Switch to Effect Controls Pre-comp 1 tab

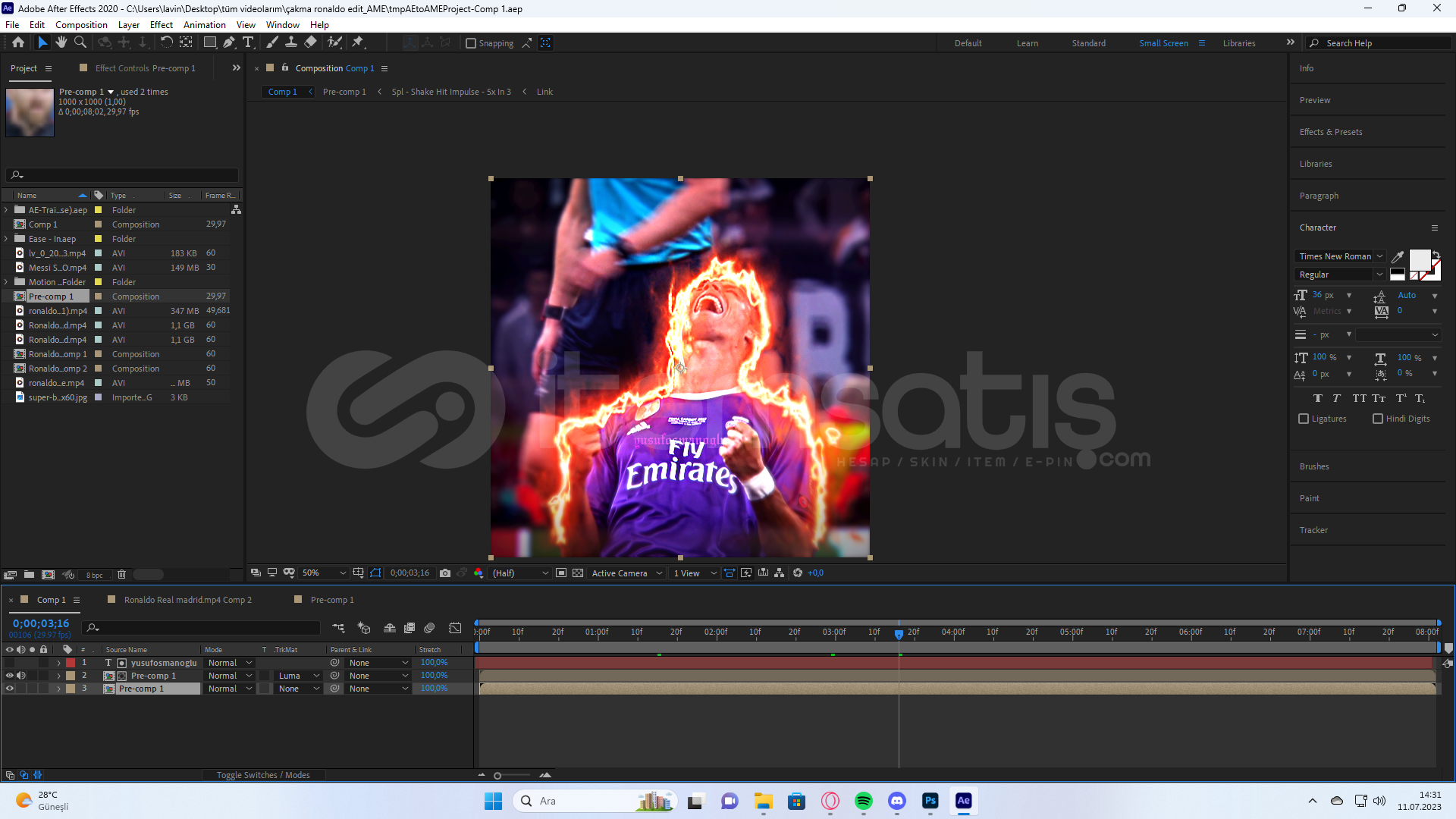pos(145,68)
